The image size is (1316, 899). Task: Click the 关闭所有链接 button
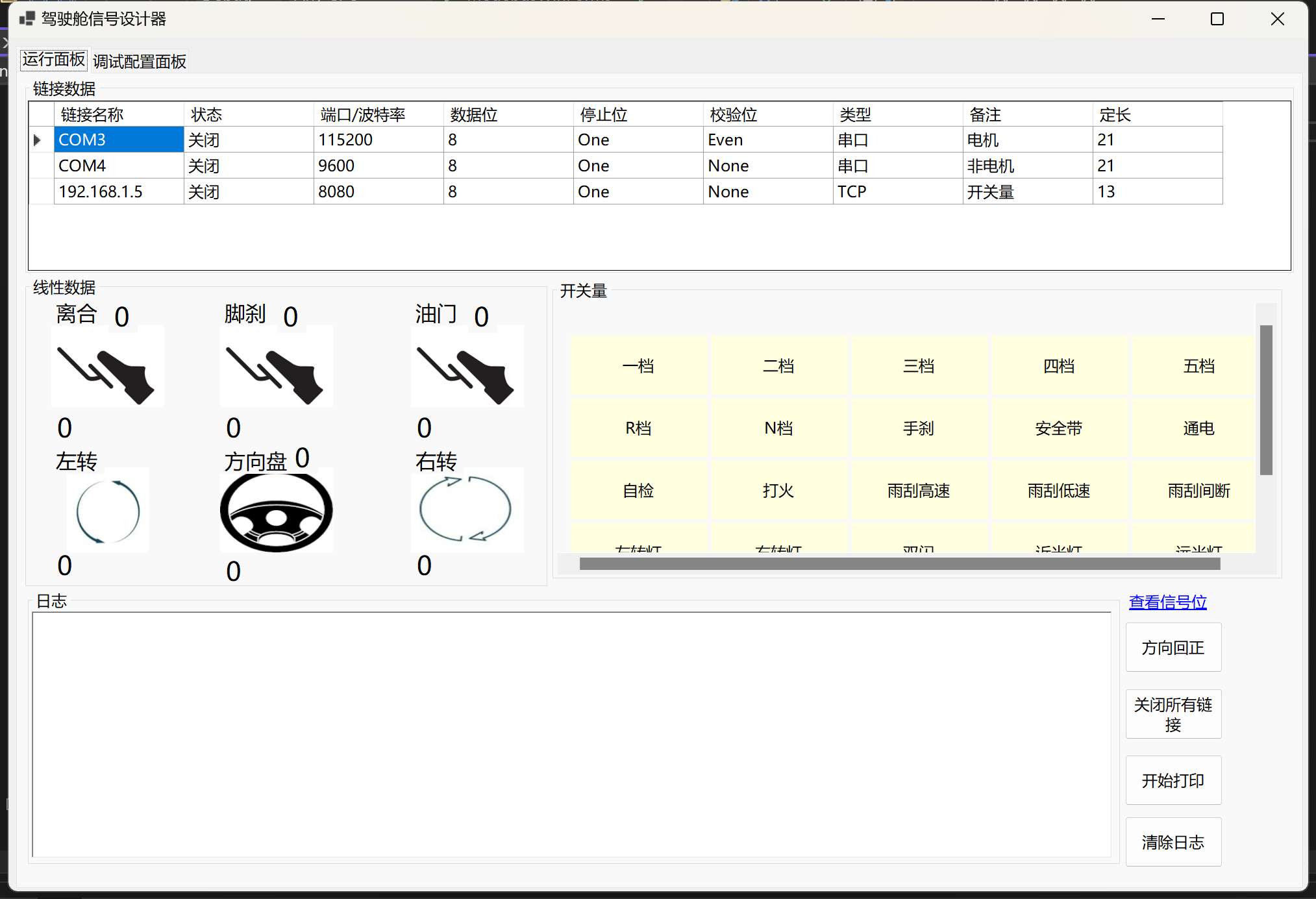coord(1173,714)
